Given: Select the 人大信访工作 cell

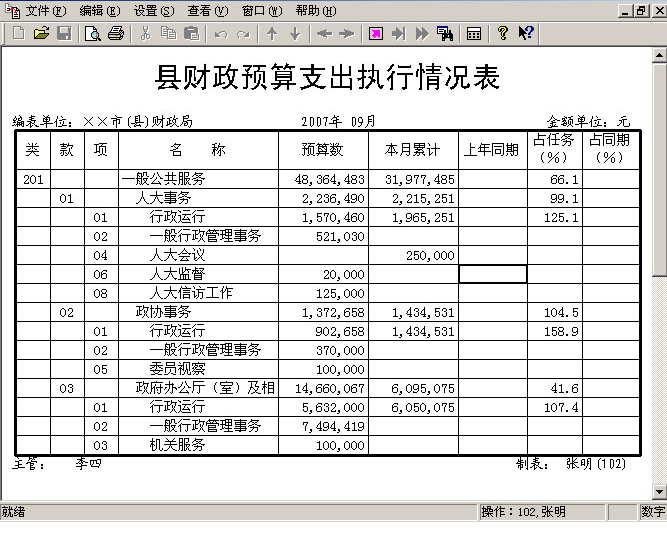Looking at the screenshot, I should 198,293.
